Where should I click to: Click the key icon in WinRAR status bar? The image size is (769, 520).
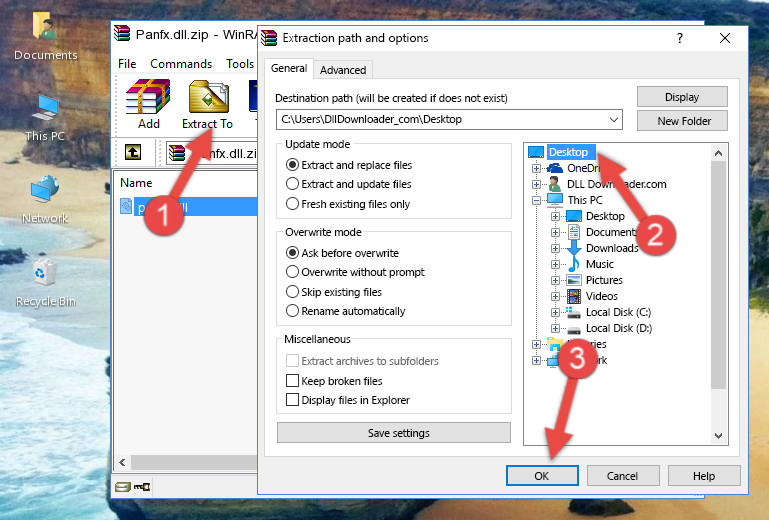[x=142, y=487]
